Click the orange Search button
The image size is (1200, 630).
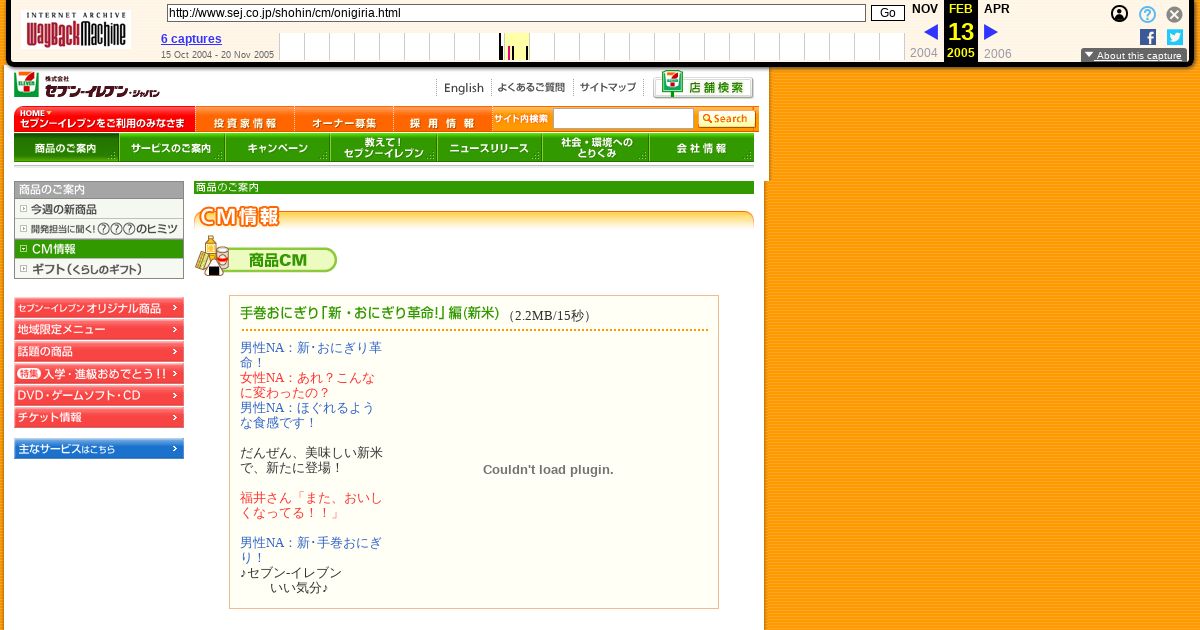point(726,119)
